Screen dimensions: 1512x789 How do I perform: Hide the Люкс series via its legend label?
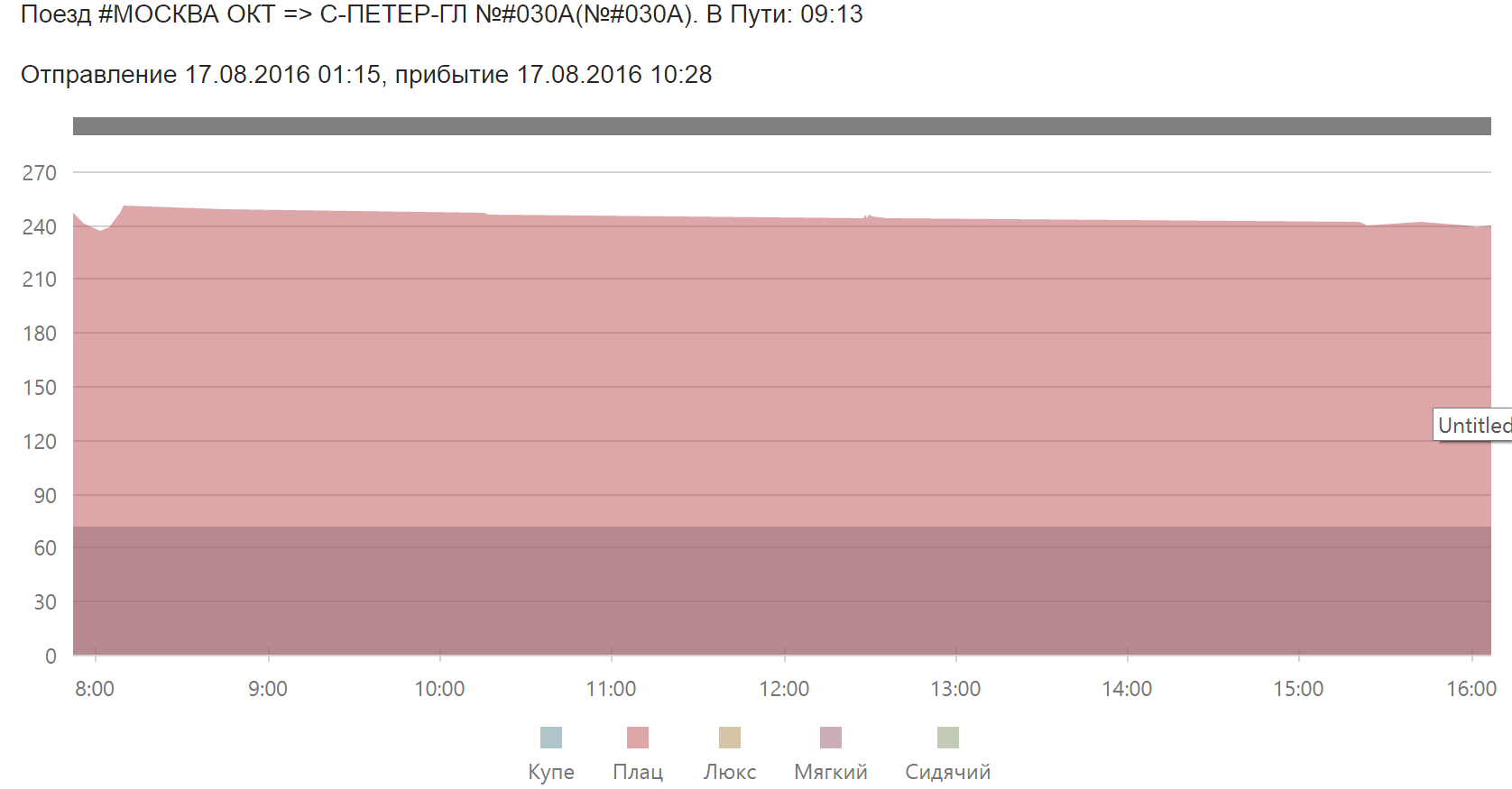tap(730, 772)
